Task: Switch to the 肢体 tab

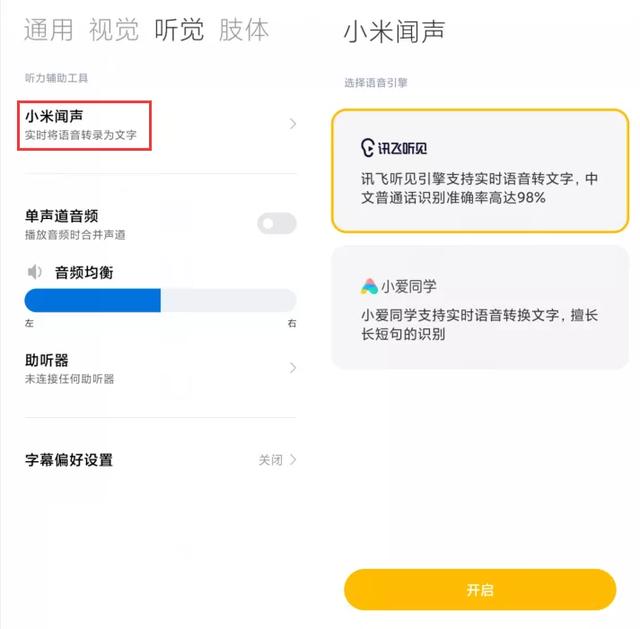Action: (x=244, y=30)
